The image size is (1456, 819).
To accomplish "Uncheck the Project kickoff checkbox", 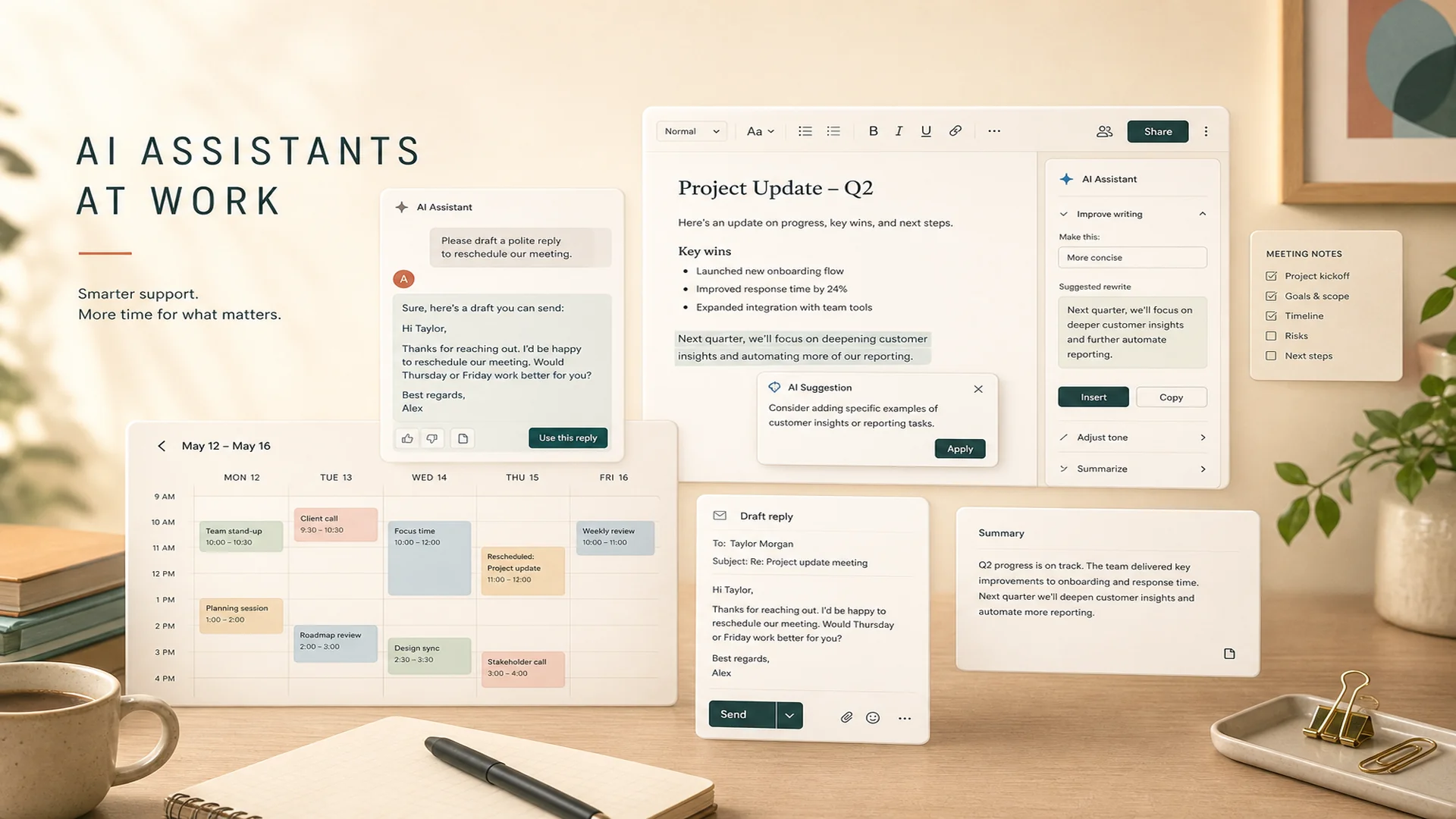I will [x=1271, y=276].
